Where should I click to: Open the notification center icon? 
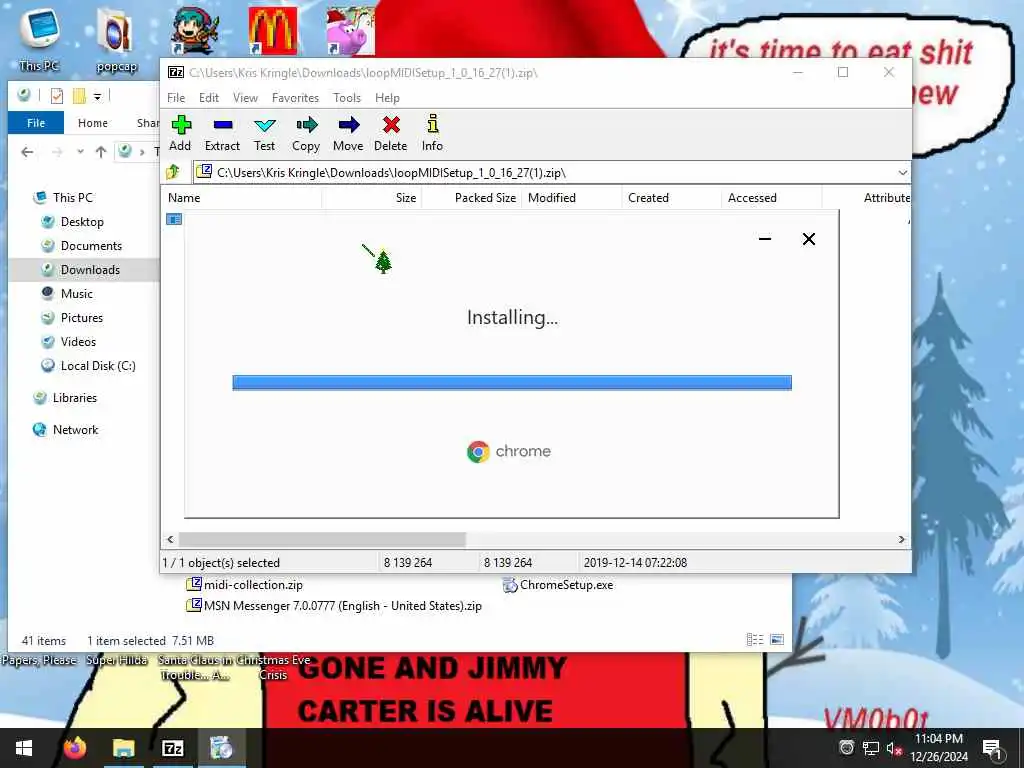tap(993, 748)
